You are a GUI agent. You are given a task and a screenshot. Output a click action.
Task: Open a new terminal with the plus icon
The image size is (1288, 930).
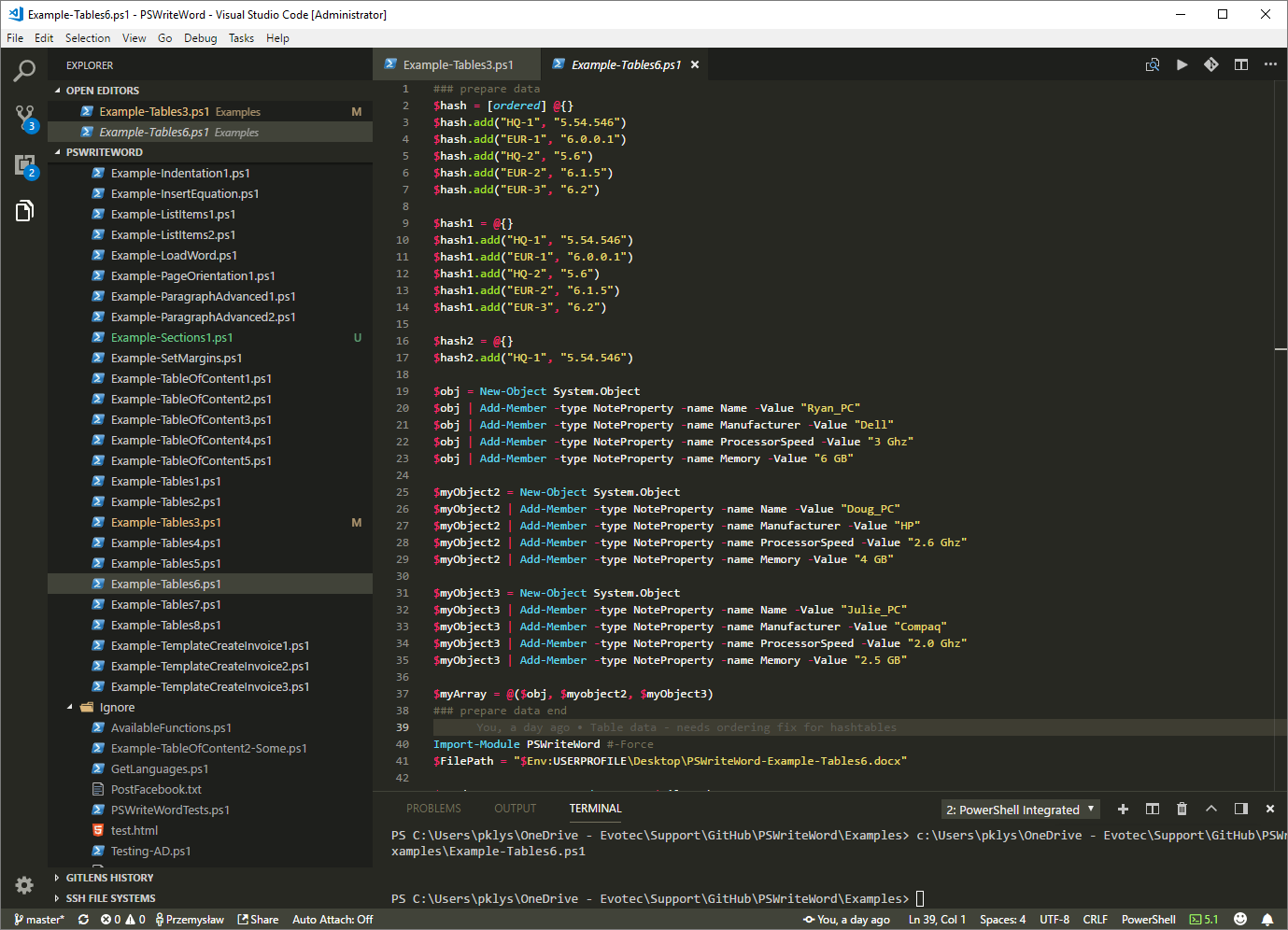pyautogui.click(x=1122, y=809)
